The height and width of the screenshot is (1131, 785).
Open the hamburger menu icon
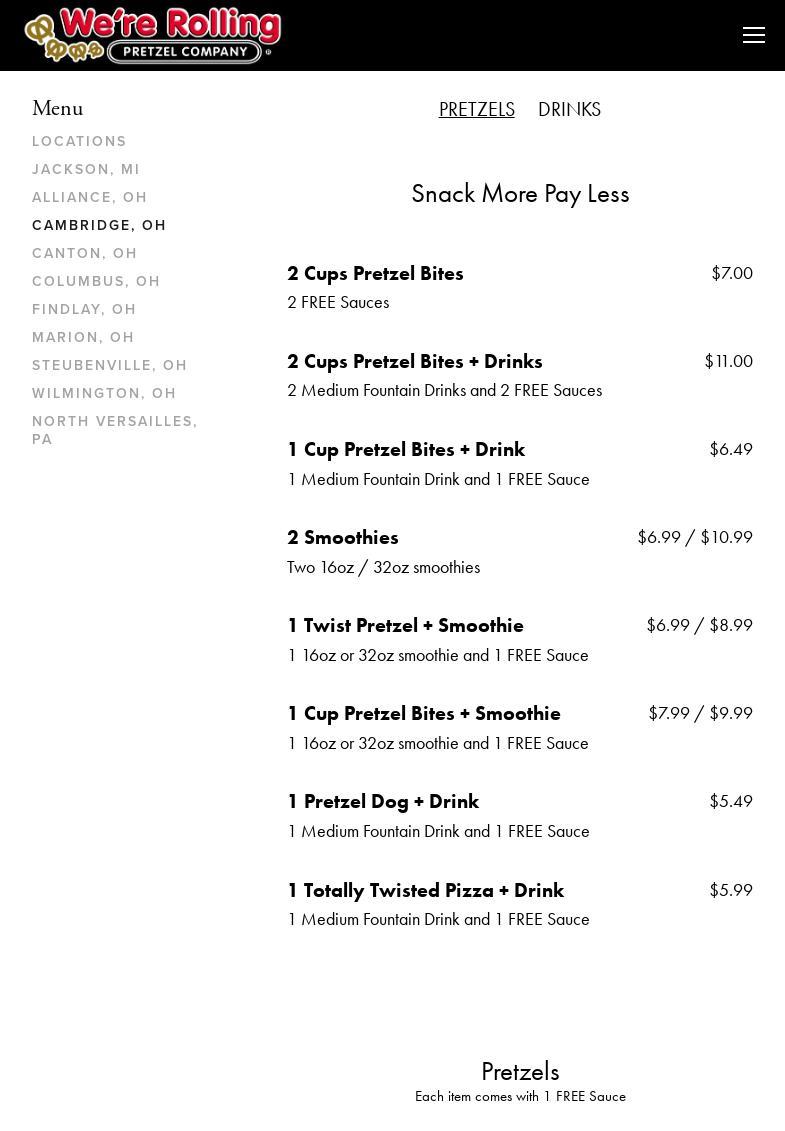pyautogui.click(x=754, y=36)
